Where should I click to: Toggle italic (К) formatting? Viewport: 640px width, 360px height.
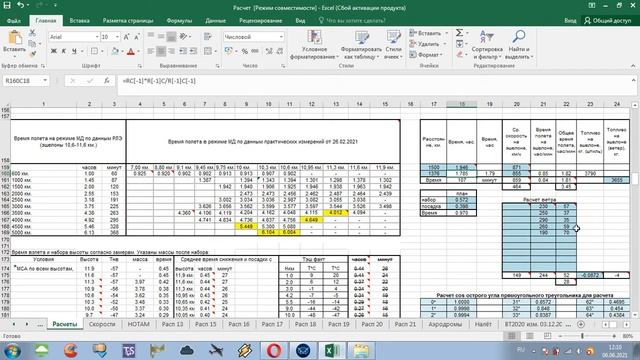64,51
